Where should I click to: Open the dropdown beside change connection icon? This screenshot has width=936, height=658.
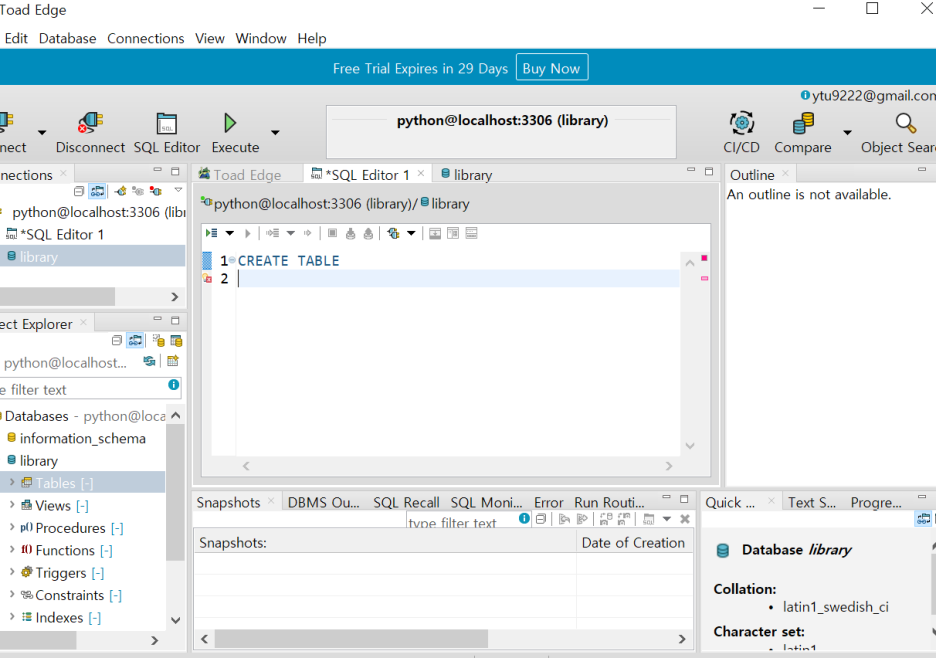coord(411,233)
